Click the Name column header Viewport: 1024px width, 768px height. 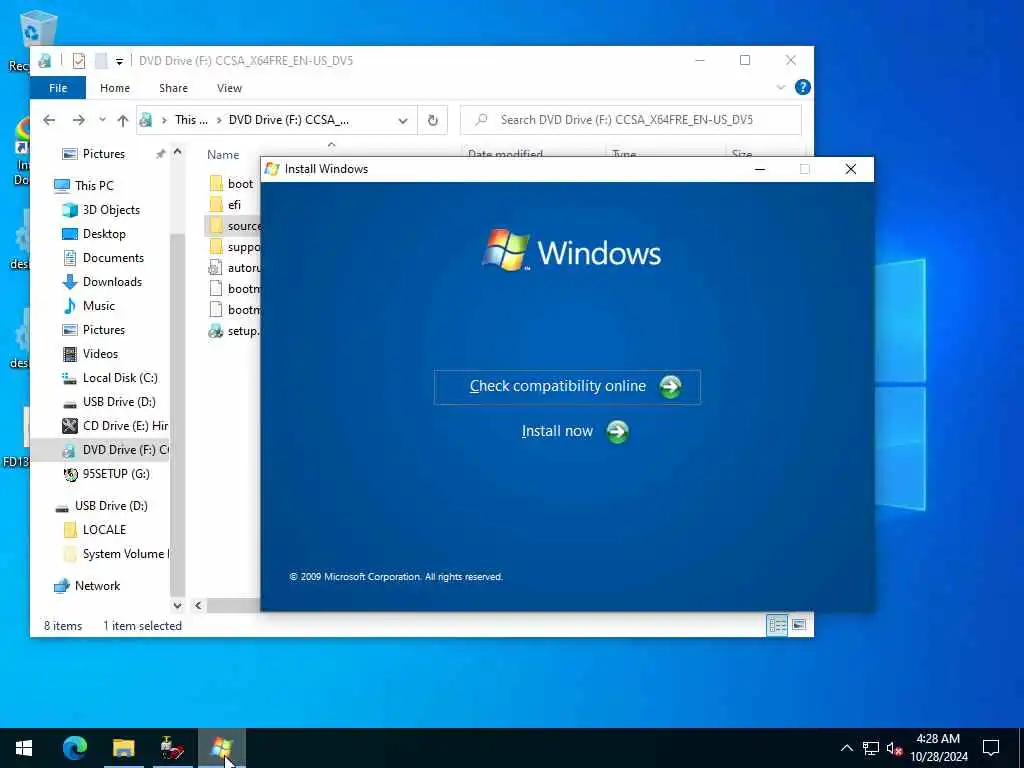[223, 155]
